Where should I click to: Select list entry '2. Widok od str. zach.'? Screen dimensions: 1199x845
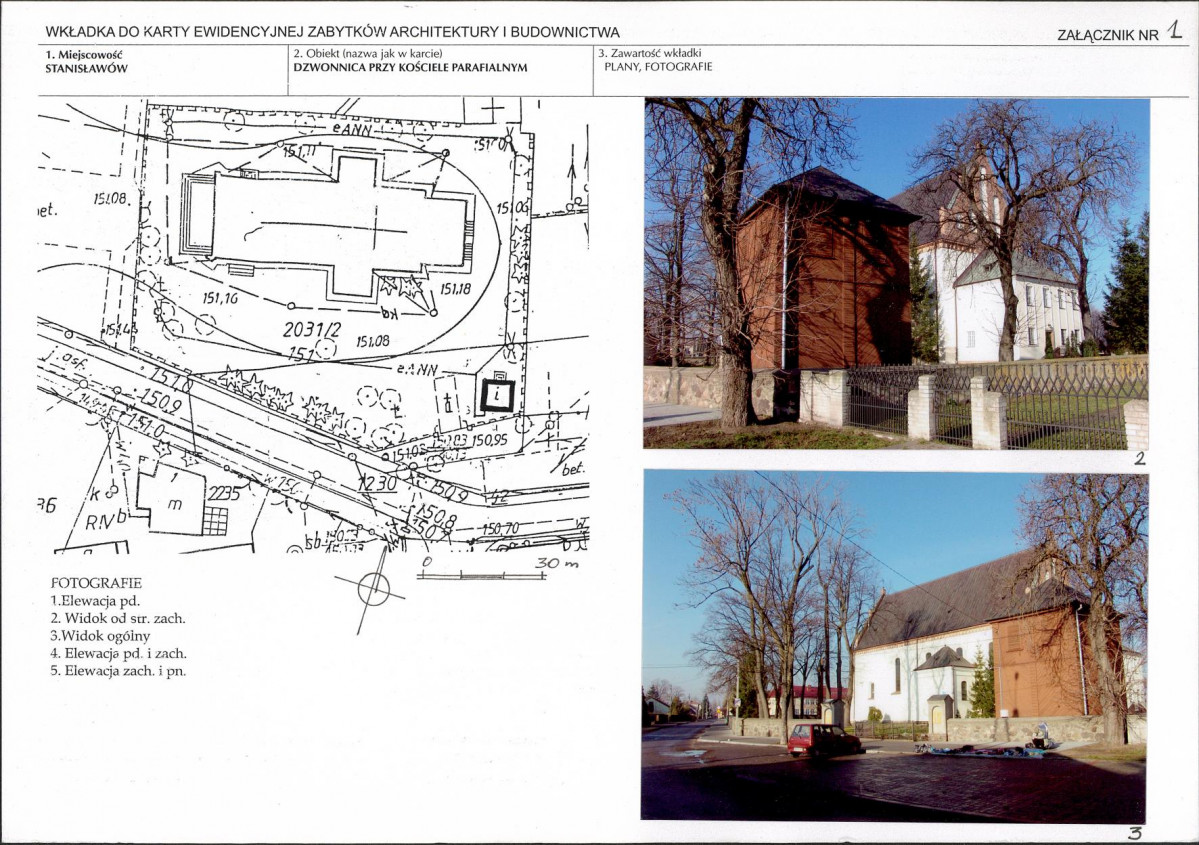click(118, 618)
